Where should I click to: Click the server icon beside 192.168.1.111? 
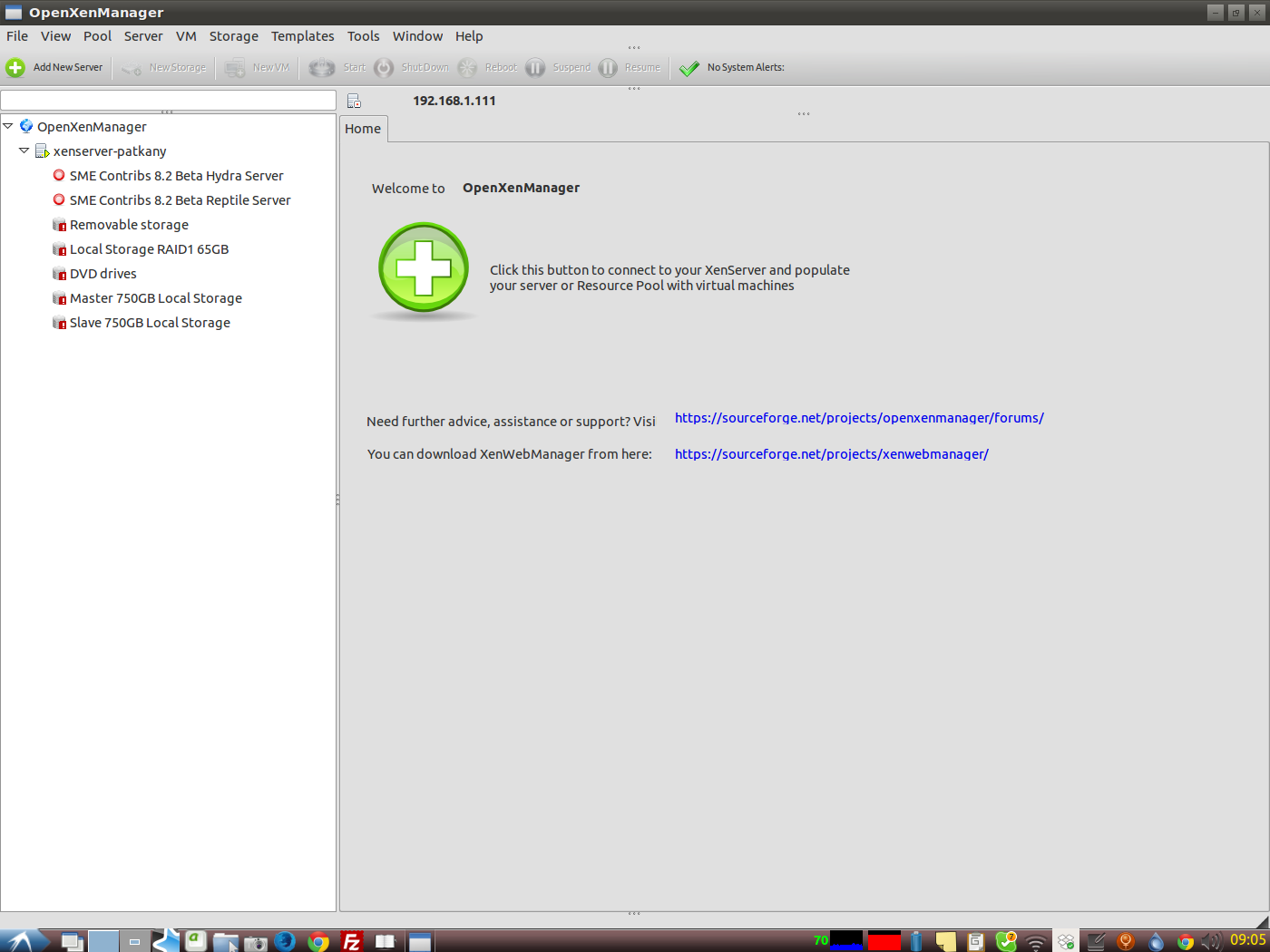coord(354,102)
